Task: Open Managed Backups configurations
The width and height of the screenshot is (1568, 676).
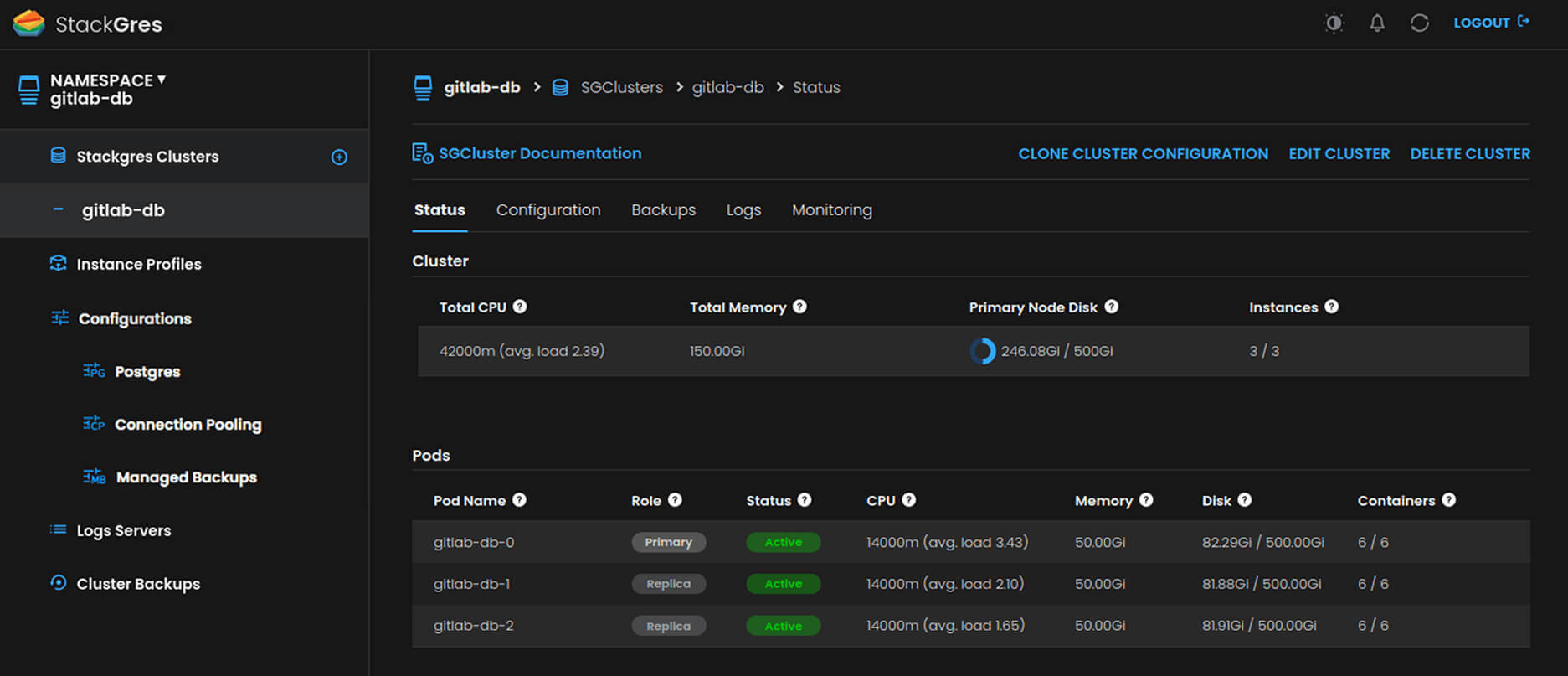Action: click(186, 477)
